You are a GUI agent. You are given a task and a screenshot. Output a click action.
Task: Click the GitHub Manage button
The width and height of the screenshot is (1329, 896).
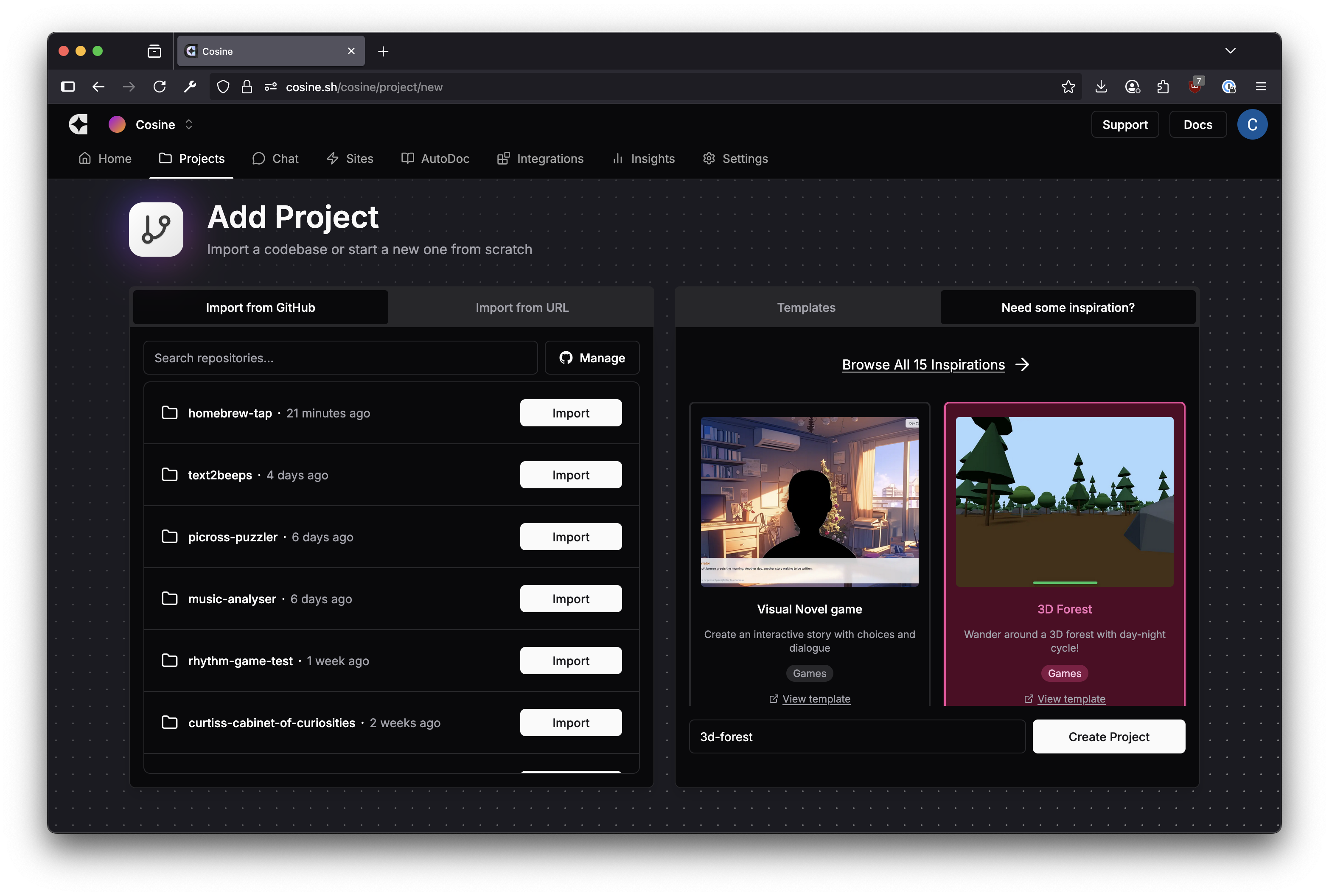click(592, 358)
